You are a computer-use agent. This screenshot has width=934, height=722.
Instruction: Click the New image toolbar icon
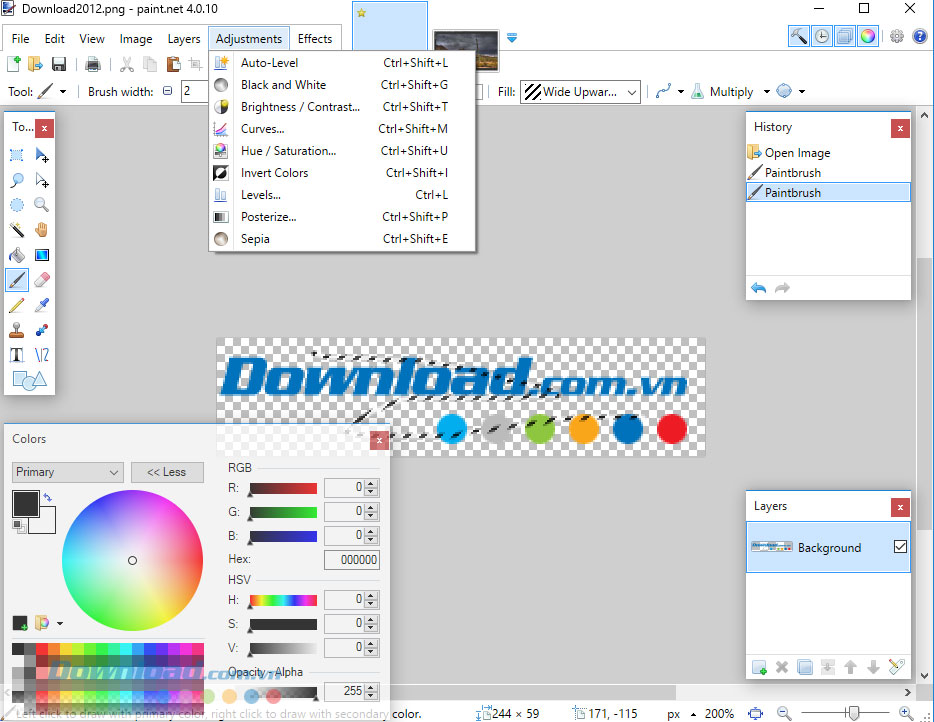13,64
